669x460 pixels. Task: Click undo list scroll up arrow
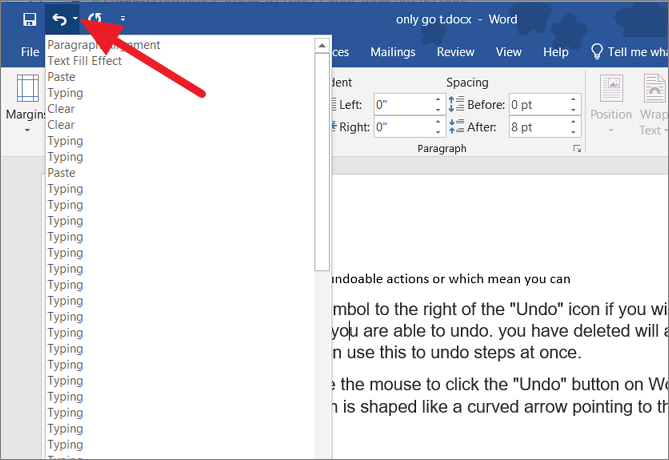(322, 45)
